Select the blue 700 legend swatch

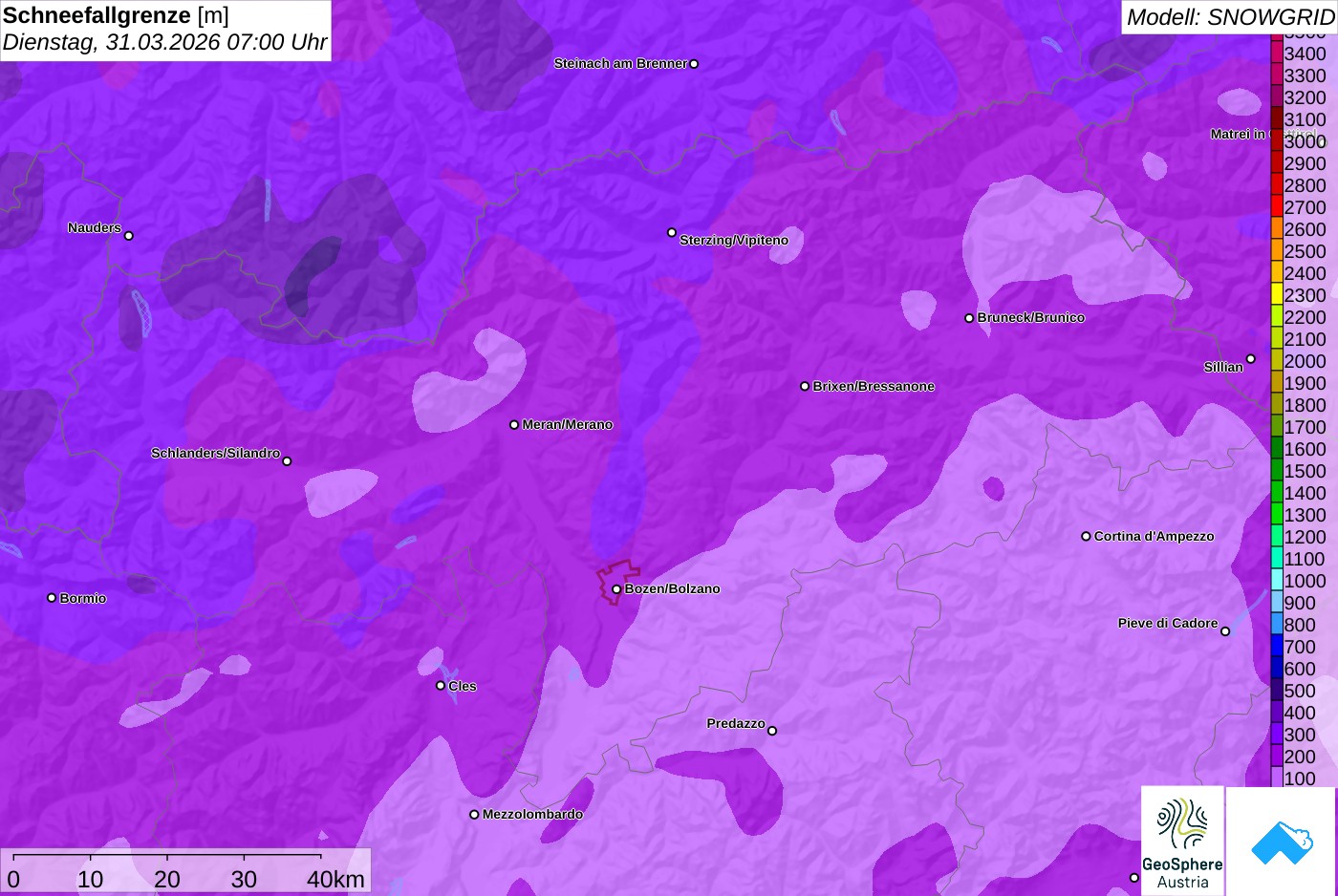pos(1277,646)
